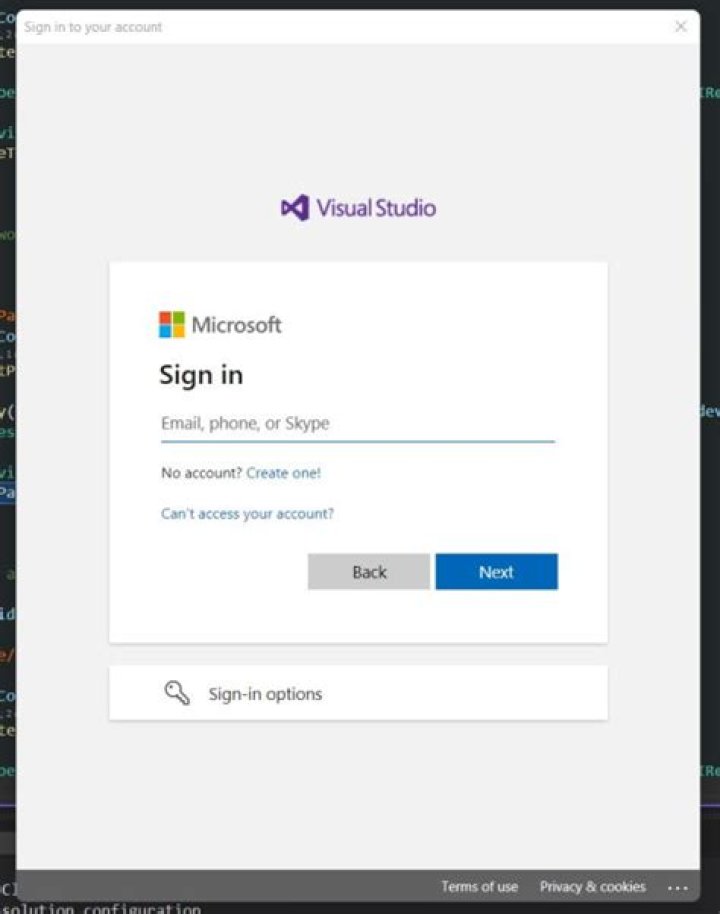
Task: Open the Create one! link
Action: pyautogui.click(x=283, y=473)
